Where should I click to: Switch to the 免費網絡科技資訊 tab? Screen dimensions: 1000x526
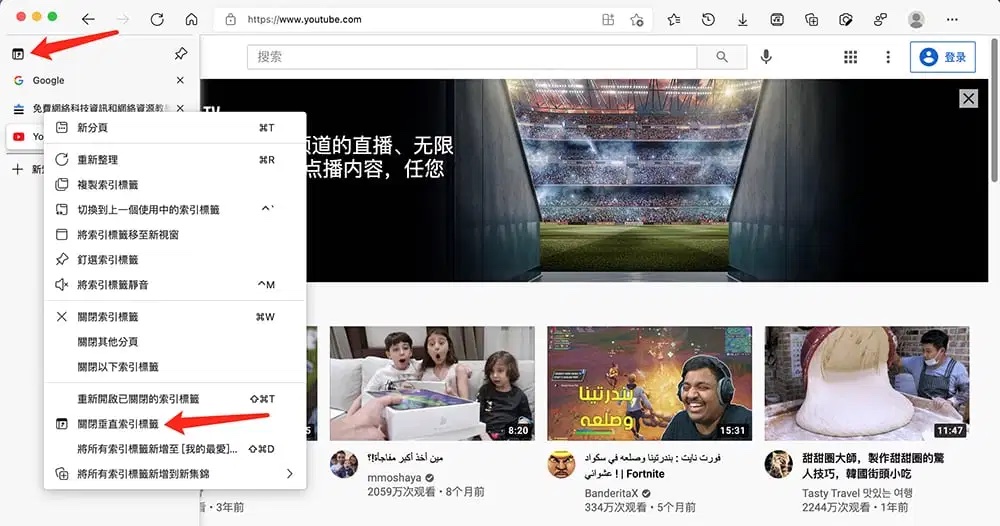coord(89,108)
